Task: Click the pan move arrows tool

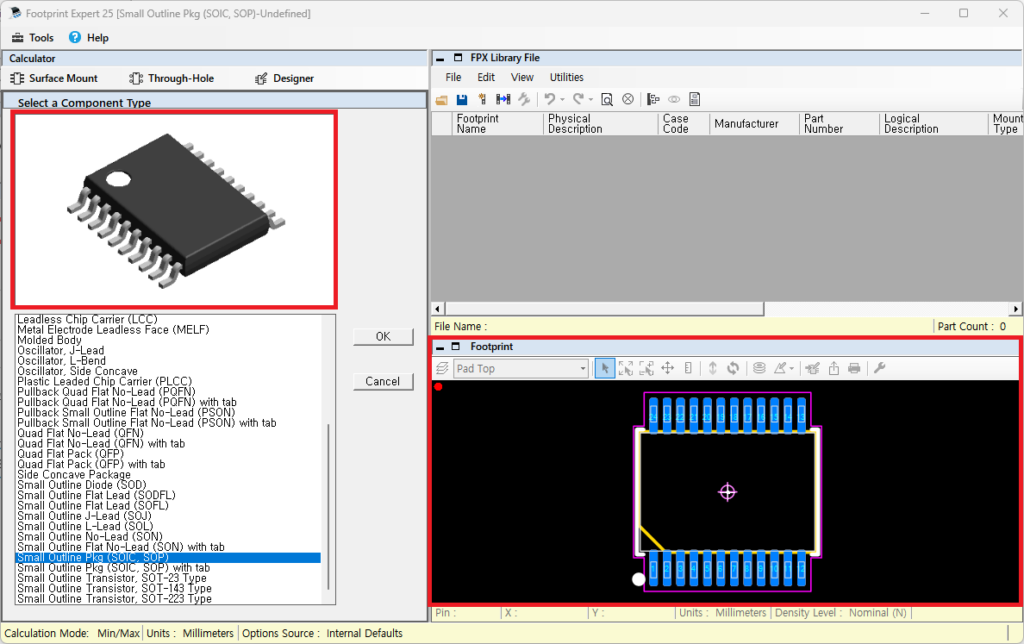Action: [x=668, y=369]
